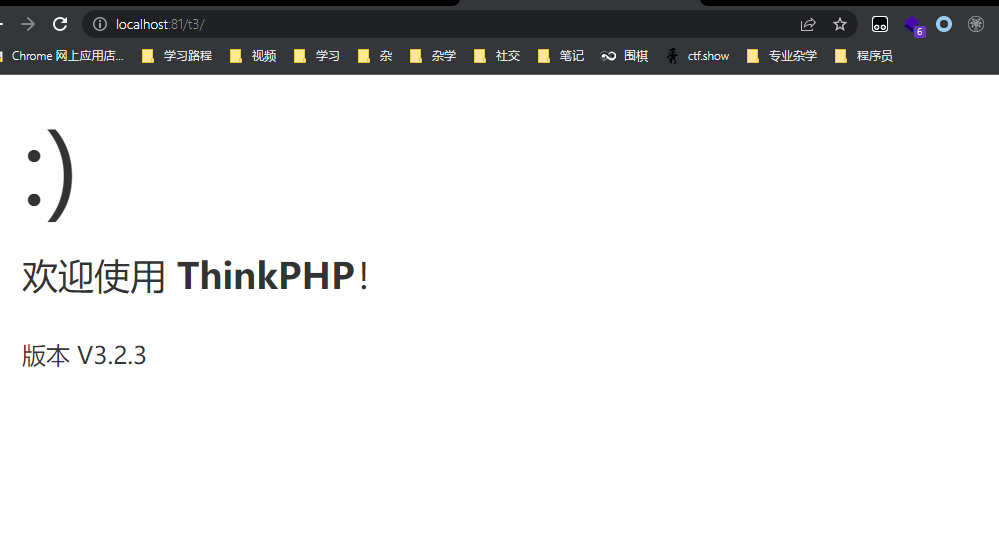Image resolution: width=999 pixels, height=560 pixels.
Task: Open the 专业杂学 bookmark folder
Action: [782, 56]
